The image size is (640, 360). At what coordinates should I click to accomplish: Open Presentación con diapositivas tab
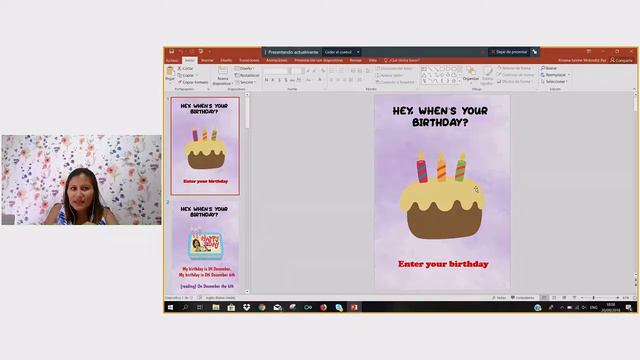318,60
